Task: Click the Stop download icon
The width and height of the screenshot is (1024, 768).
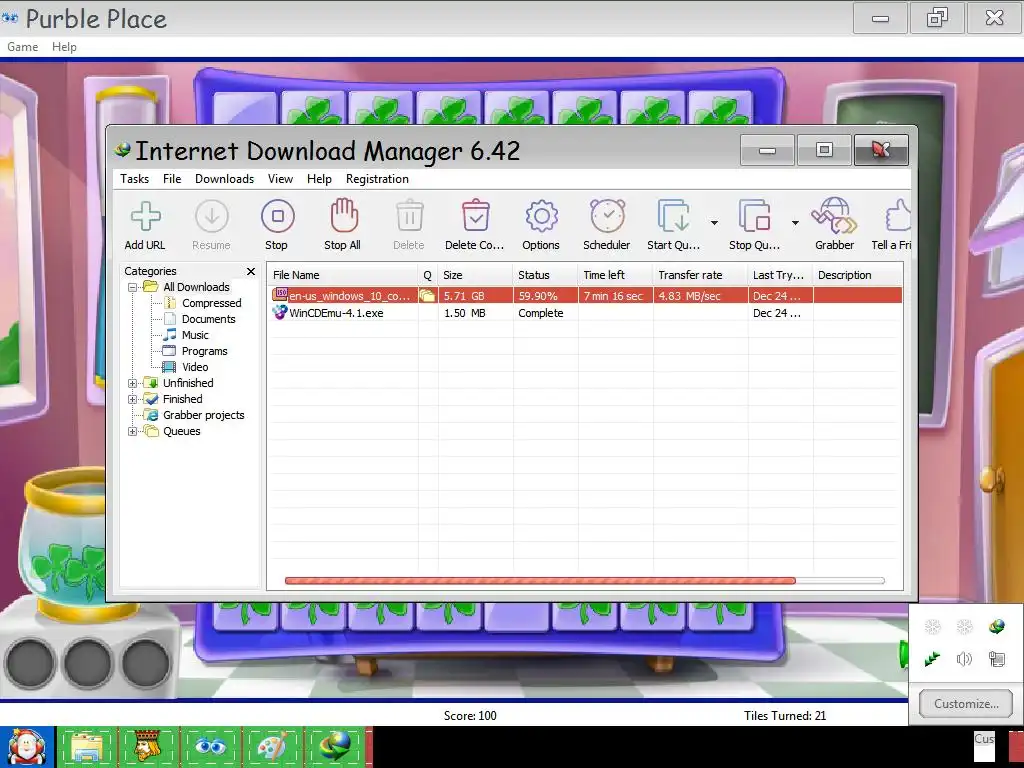Action: 278,216
